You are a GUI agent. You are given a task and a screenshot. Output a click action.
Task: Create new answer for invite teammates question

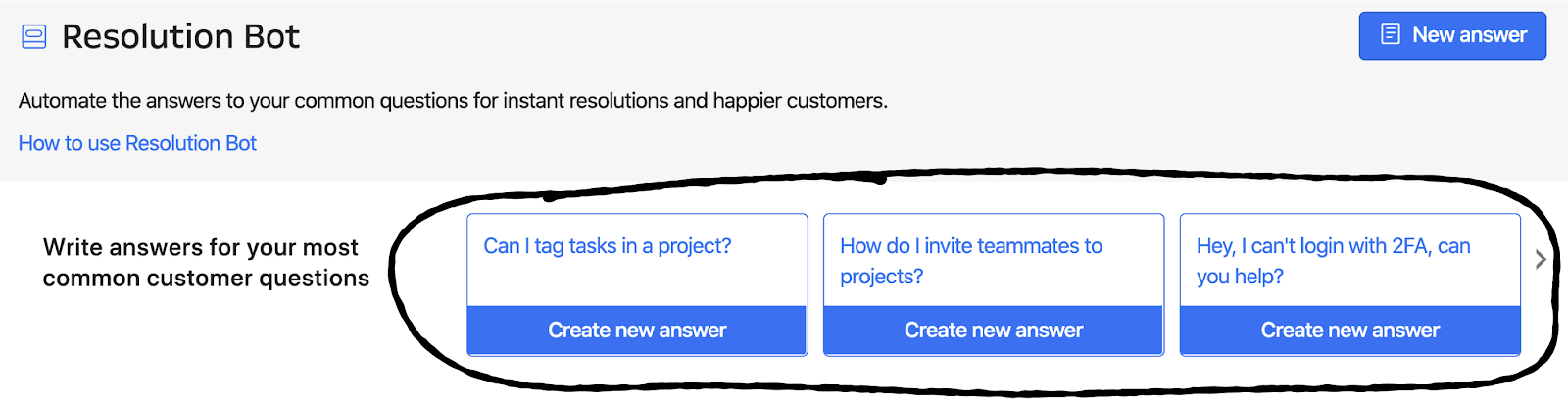pos(994,331)
